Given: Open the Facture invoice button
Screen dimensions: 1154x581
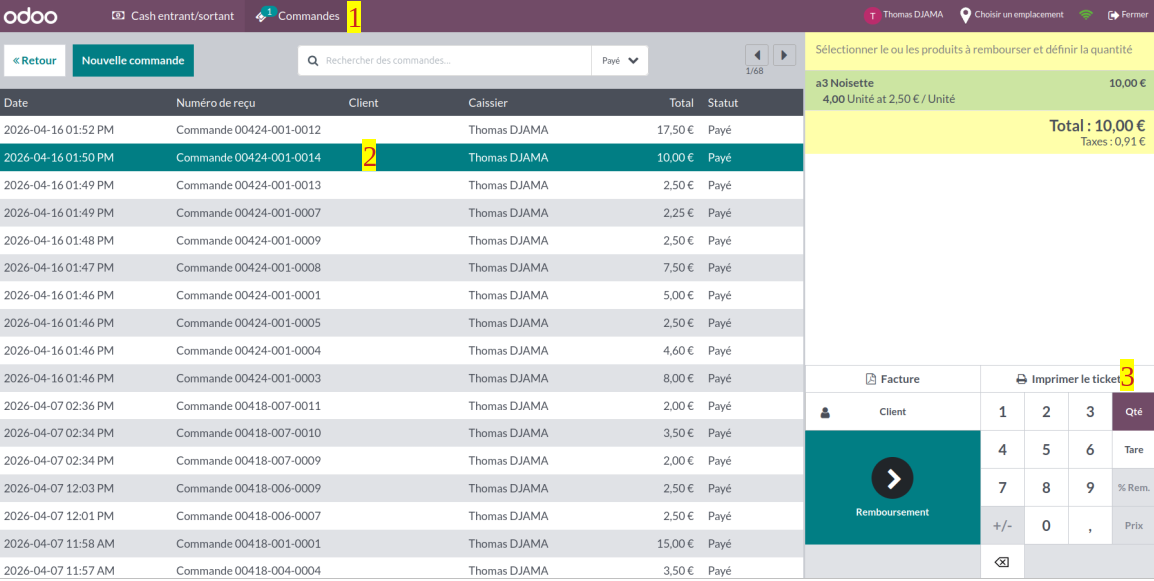Looking at the screenshot, I should [x=892, y=379].
